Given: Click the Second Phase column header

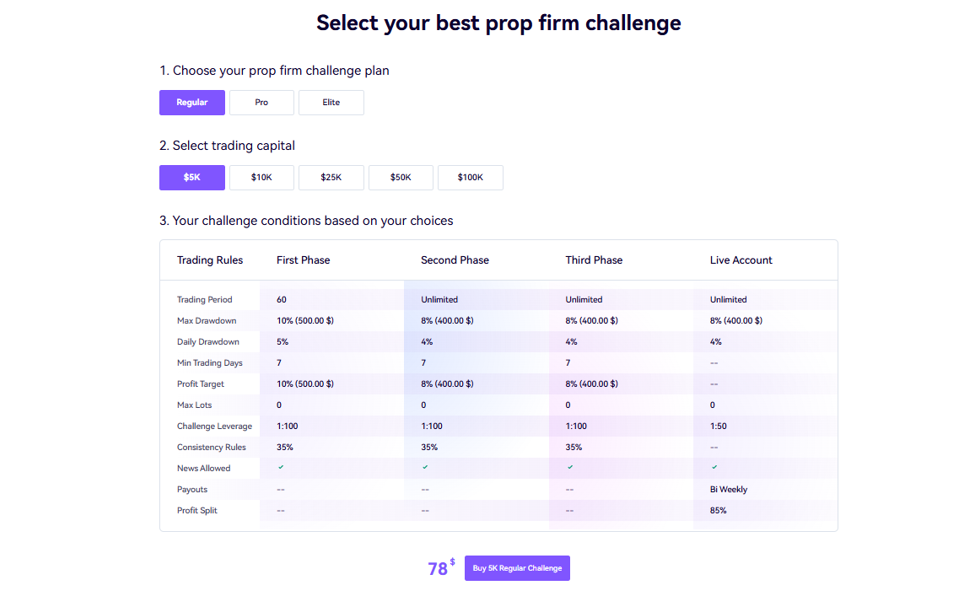Looking at the screenshot, I should 455,260.
